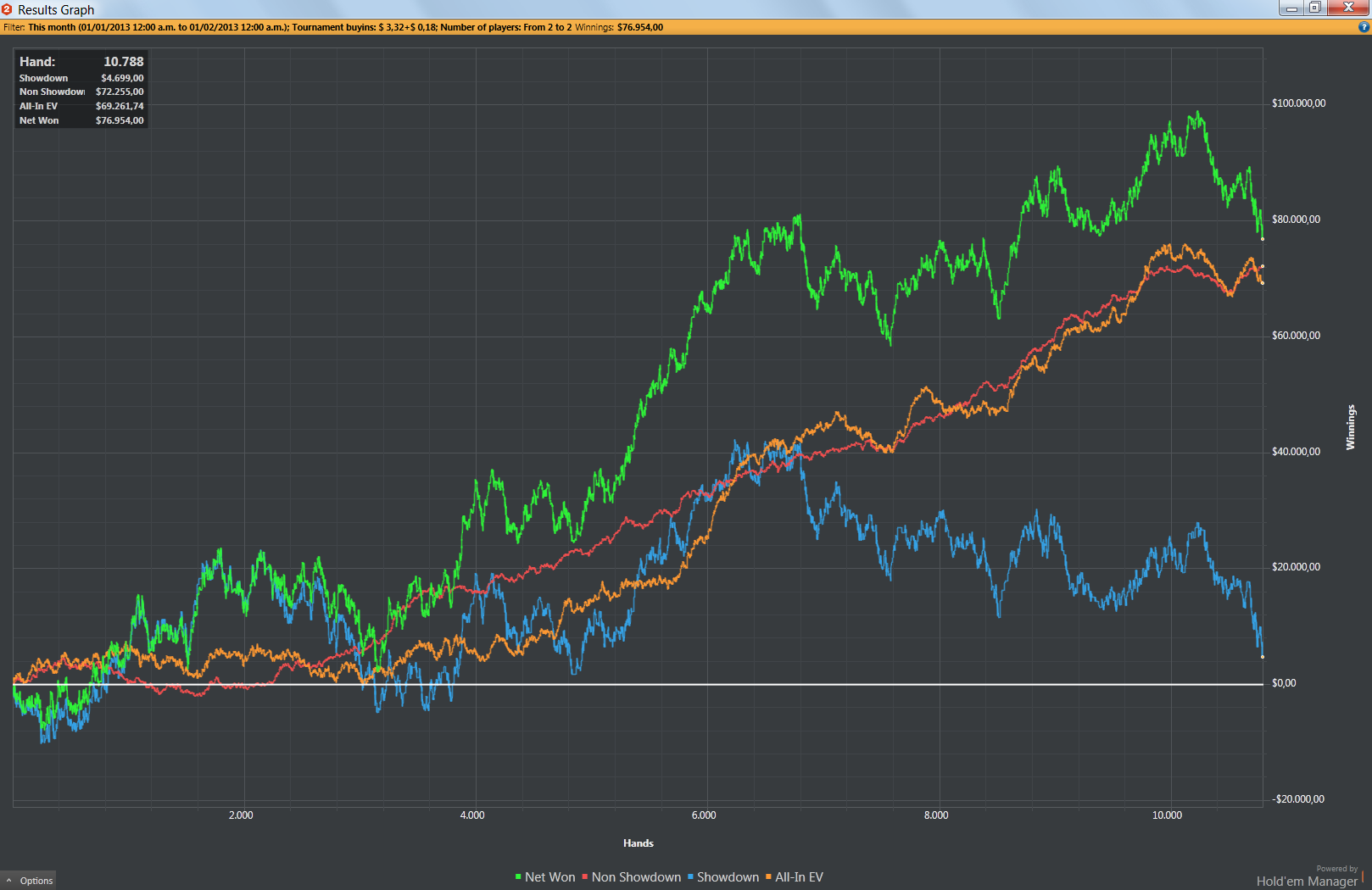Image resolution: width=1372 pixels, height=890 pixels.
Task: Click the Results Graph window title
Action: (56, 10)
